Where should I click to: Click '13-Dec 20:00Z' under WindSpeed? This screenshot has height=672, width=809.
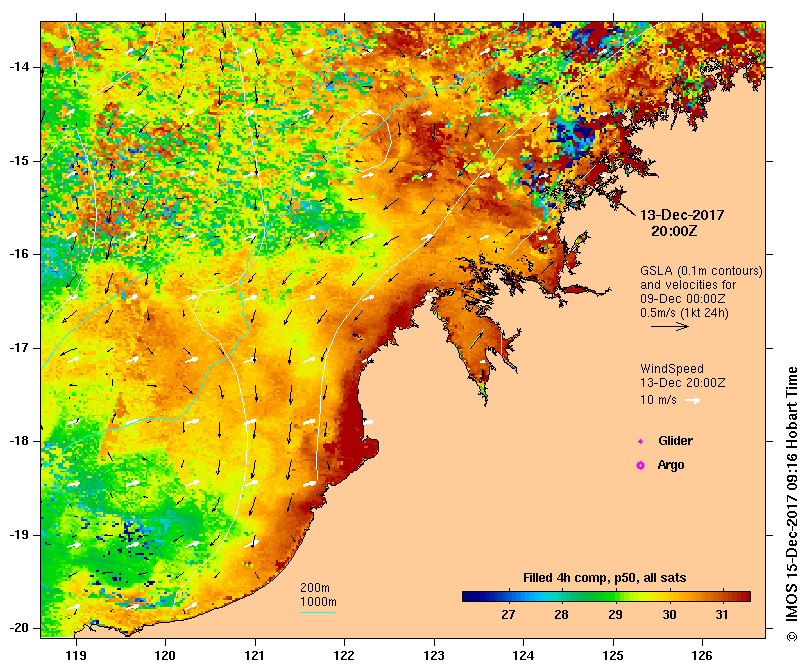tap(683, 383)
